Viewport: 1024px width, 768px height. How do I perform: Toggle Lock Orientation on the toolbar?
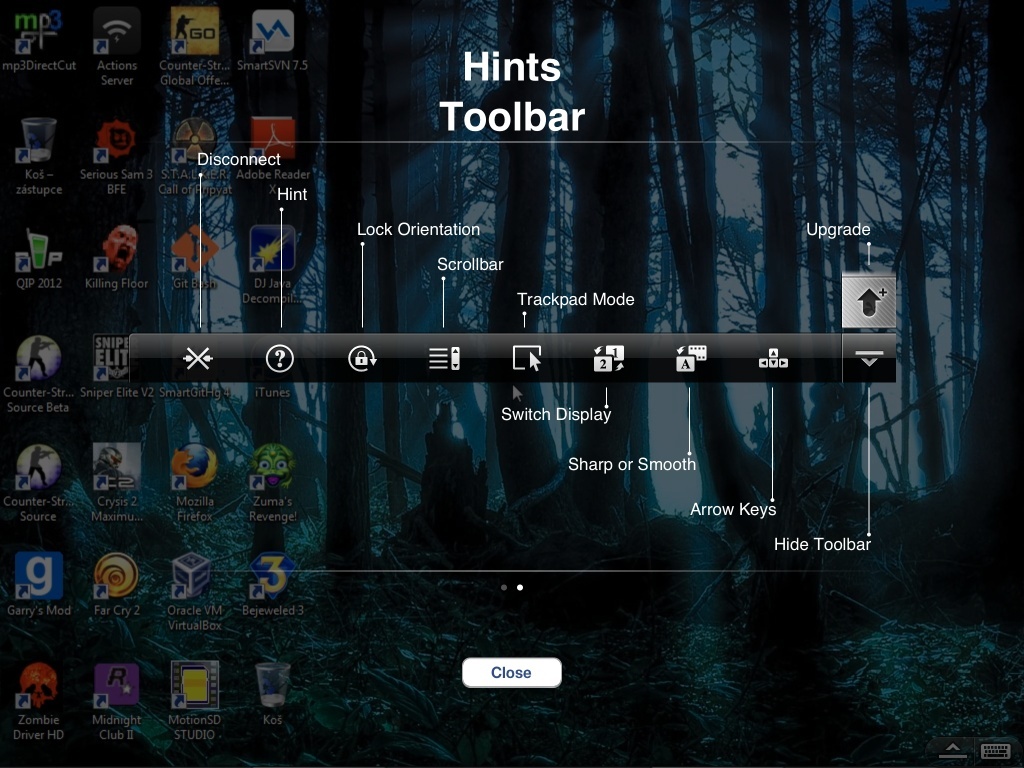361,358
